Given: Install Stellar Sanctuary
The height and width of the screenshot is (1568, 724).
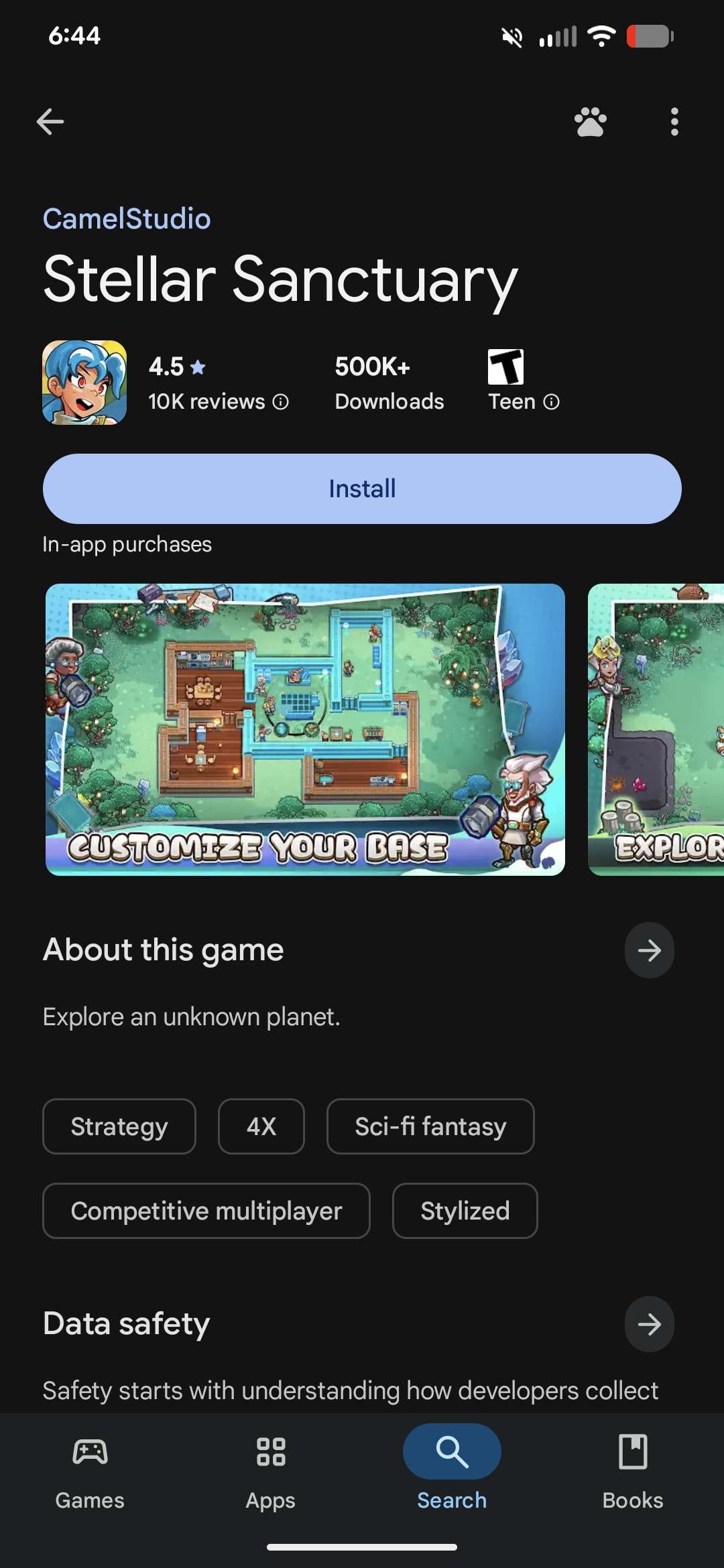Looking at the screenshot, I should click(x=362, y=488).
